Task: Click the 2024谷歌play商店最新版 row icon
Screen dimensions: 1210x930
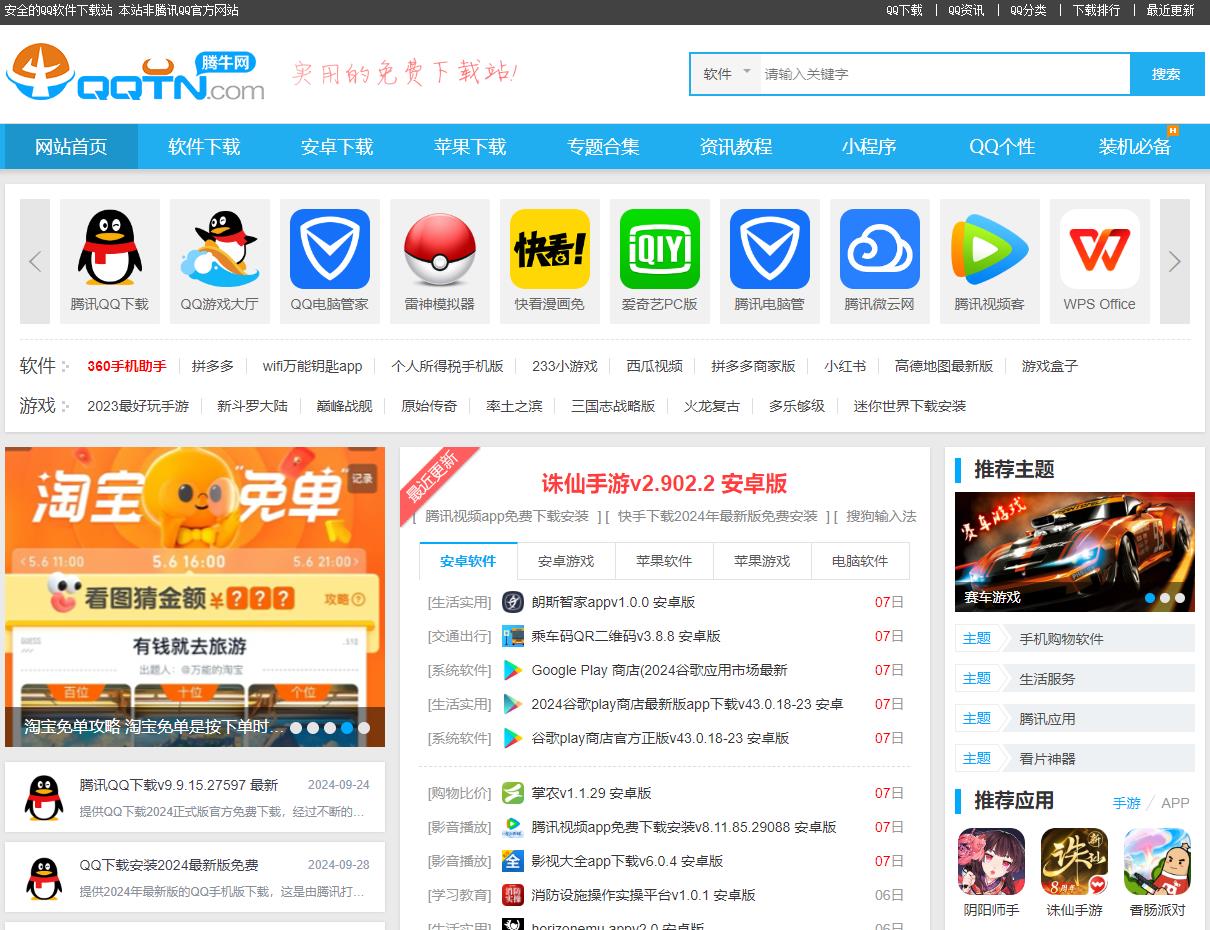Action: point(513,704)
